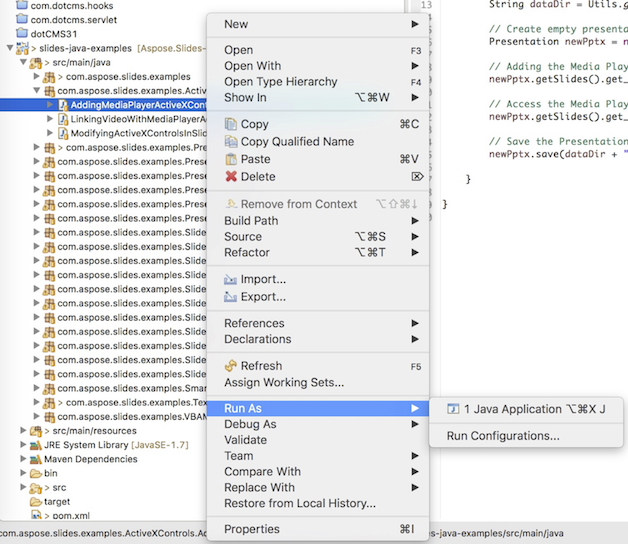Screen dimensions: 628x544
Task: Open the Build Path submenu
Action: coord(318,221)
